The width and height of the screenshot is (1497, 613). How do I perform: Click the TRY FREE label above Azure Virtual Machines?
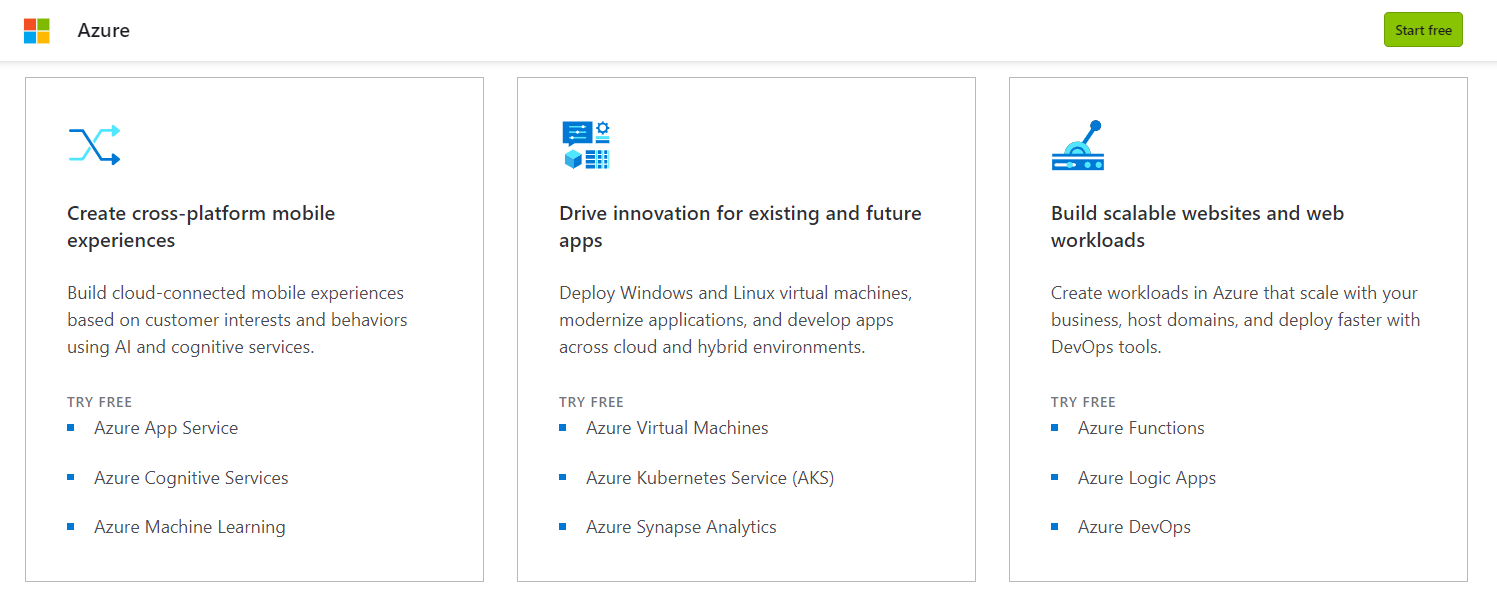[x=591, y=402]
